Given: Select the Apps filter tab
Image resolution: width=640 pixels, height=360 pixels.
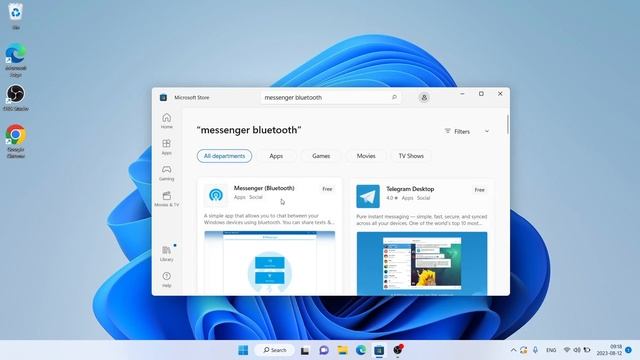Looking at the screenshot, I should [276, 156].
